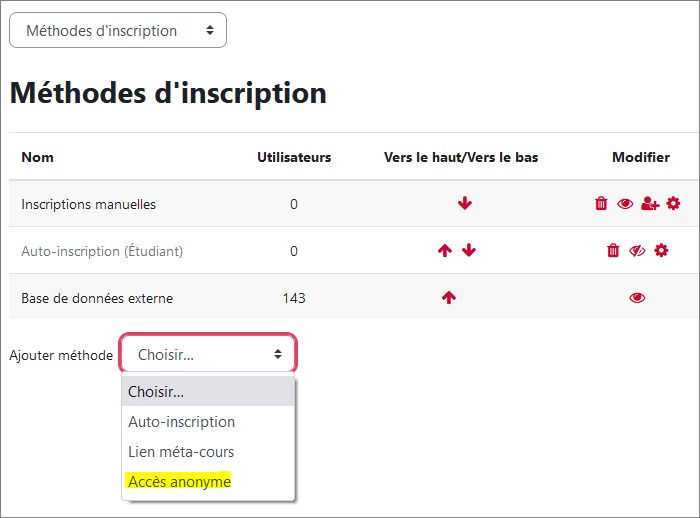
Task: Choose Lien méta-cours from the list
Action: click(x=208, y=451)
